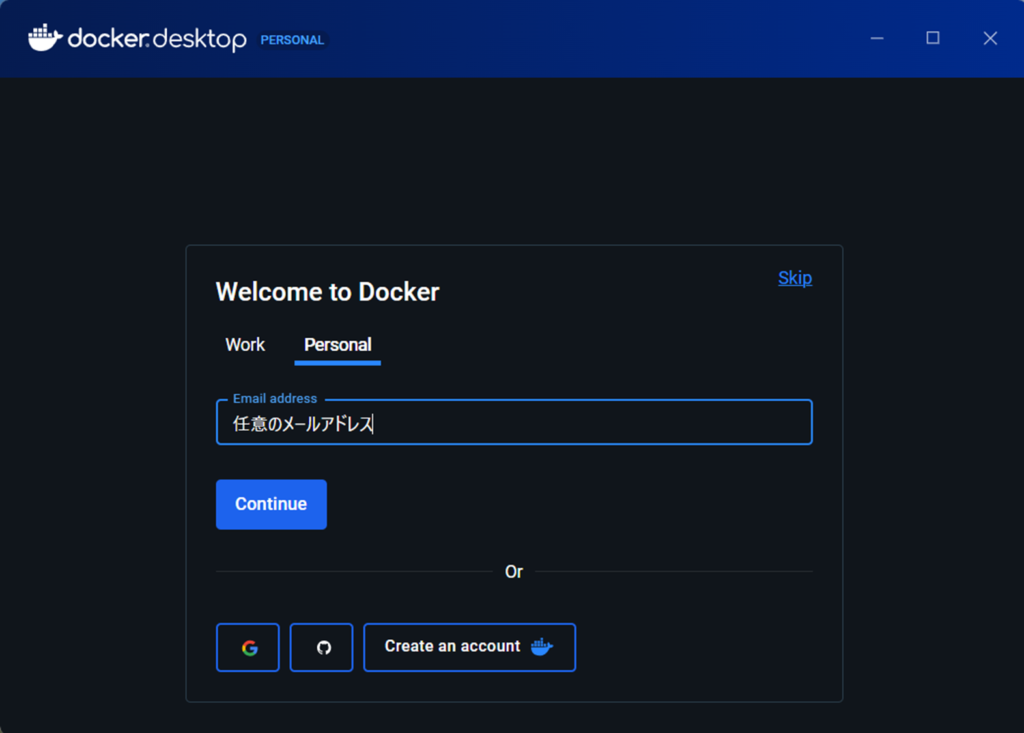Image resolution: width=1024 pixels, height=733 pixels.
Task: Skip sign-in using the Skip link
Action: point(795,278)
